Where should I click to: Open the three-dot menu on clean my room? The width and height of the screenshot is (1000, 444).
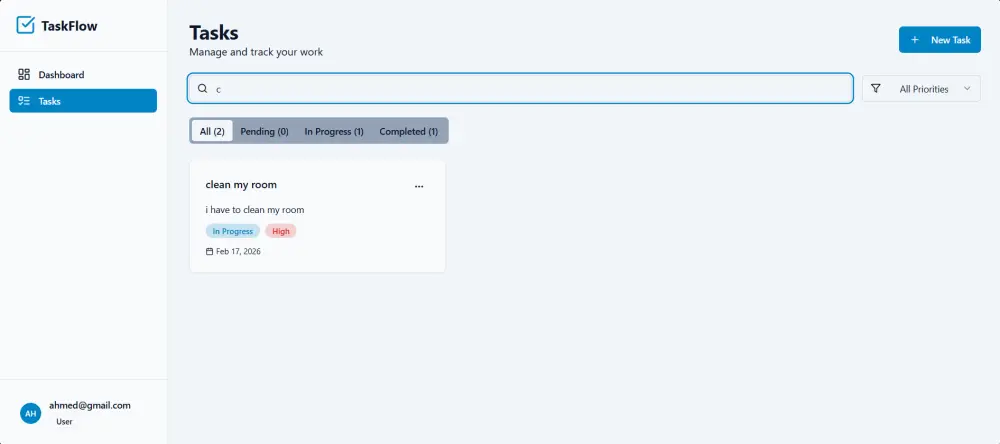tap(419, 186)
